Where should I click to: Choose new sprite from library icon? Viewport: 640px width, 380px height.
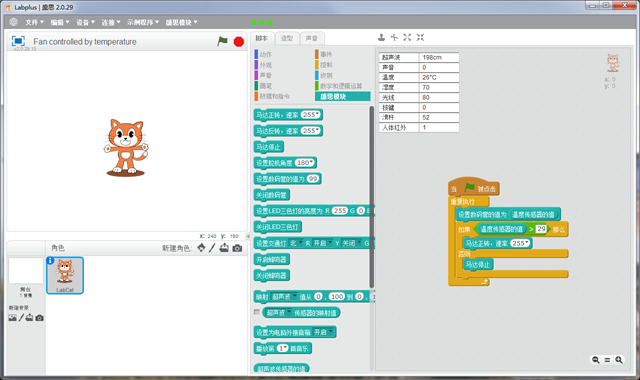click(x=201, y=248)
